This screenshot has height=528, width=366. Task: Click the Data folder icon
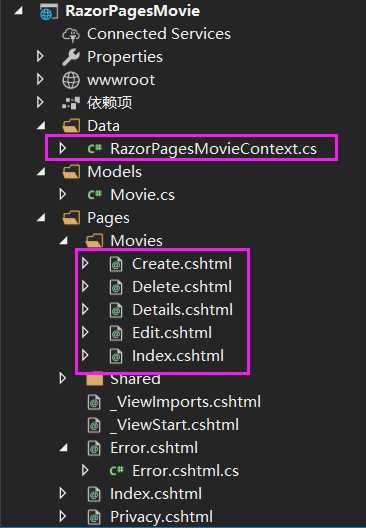[71, 126]
